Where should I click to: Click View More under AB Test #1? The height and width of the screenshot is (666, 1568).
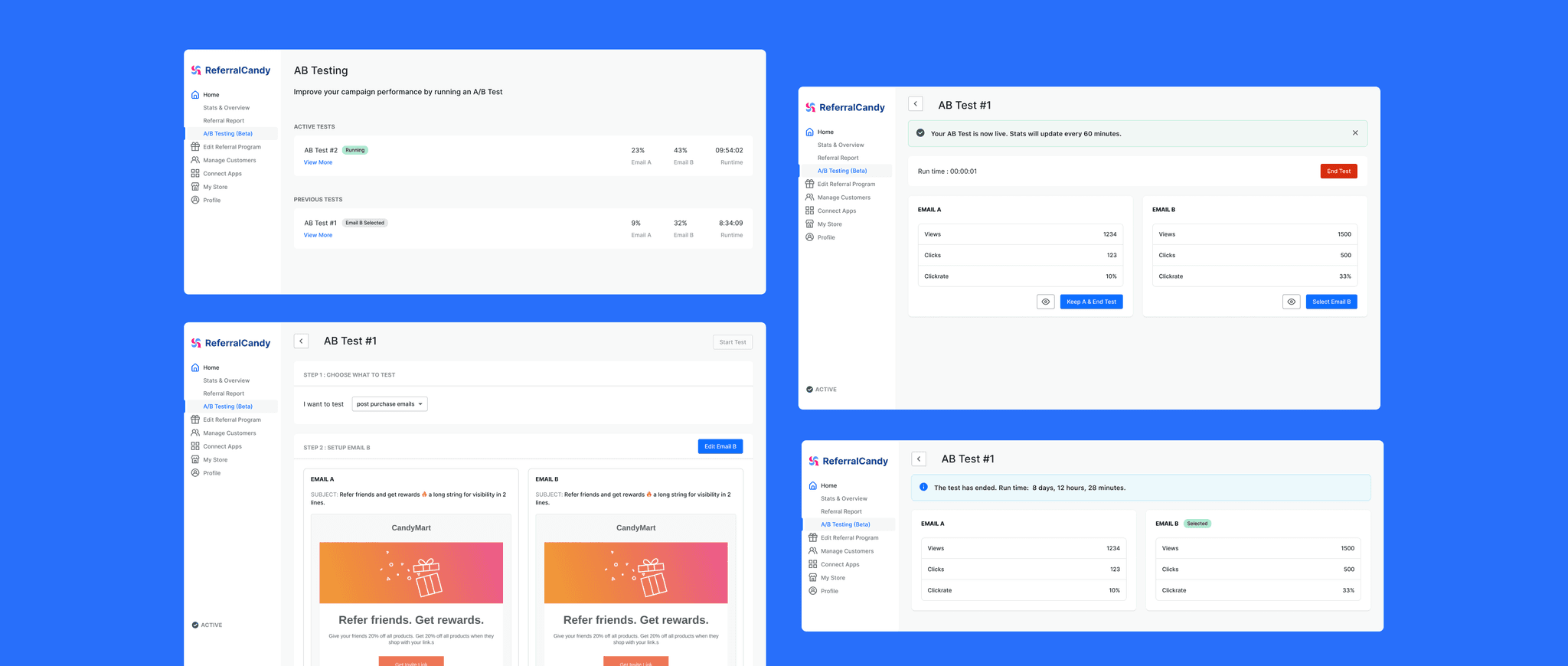(318, 235)
